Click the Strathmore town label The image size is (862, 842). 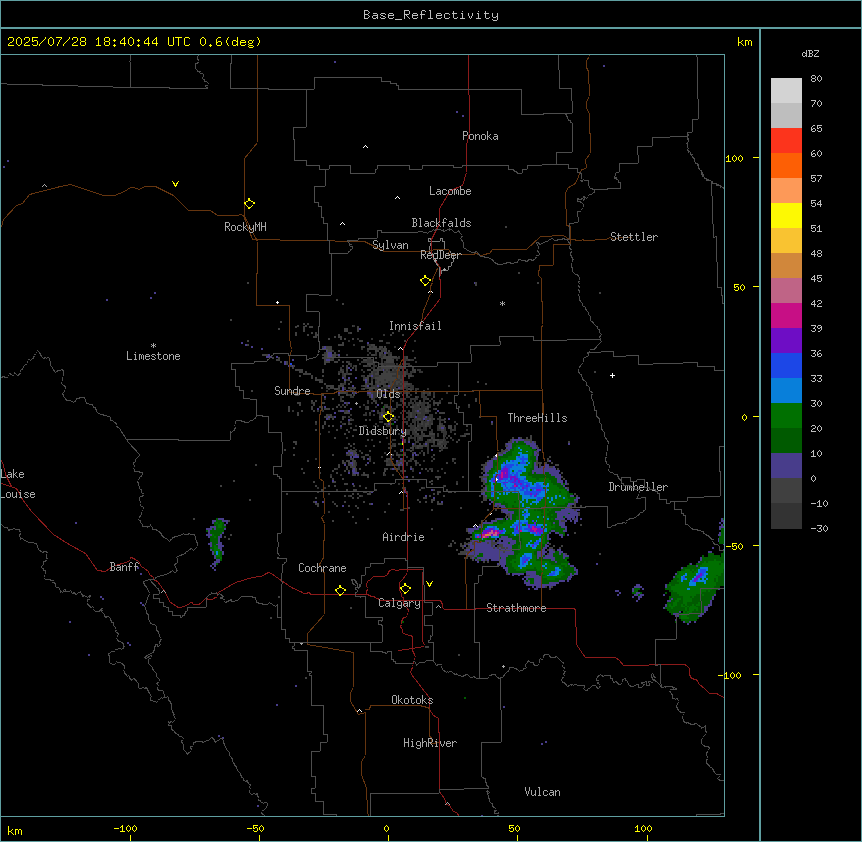click(x=516, y=608)
